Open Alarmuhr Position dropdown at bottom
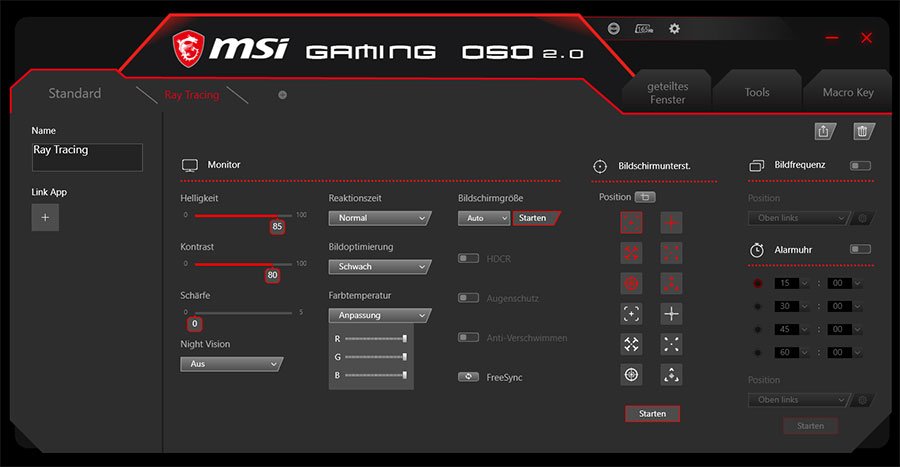Image resolution: width=900 pixels, height=467 pixels. coord(798,400)
